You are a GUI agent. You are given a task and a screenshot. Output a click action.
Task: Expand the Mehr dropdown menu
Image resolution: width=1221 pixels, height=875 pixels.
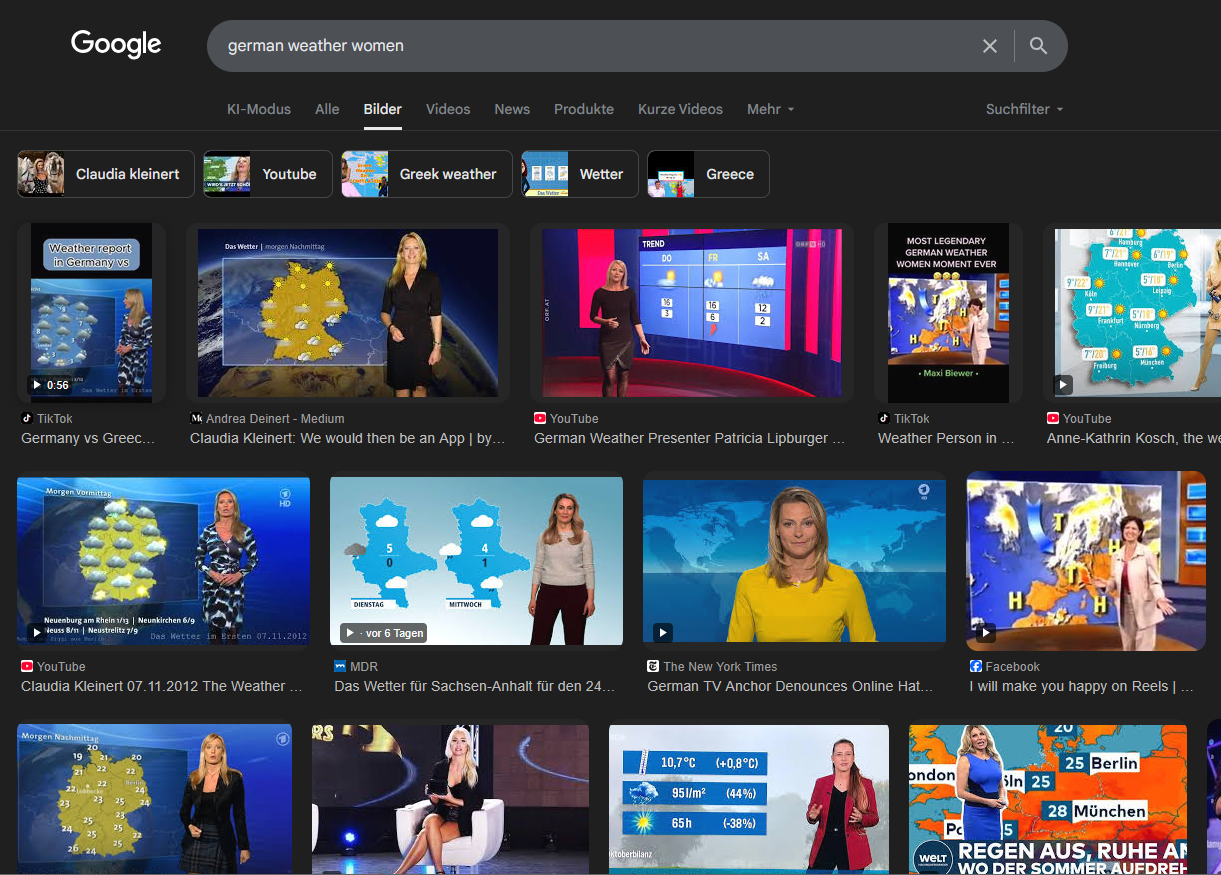point(770,109)
